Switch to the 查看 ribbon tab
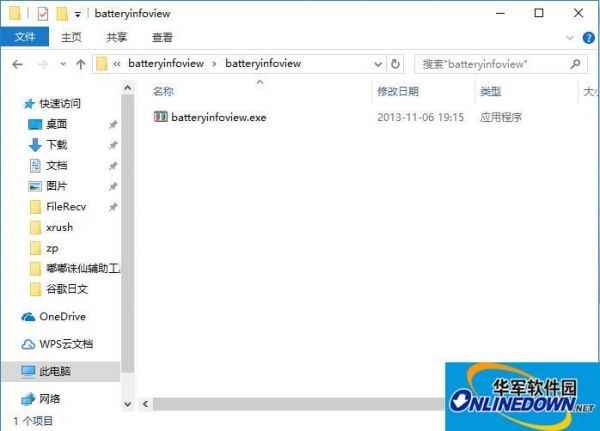Viewport: 600px width, 431px height. [162, 37]
